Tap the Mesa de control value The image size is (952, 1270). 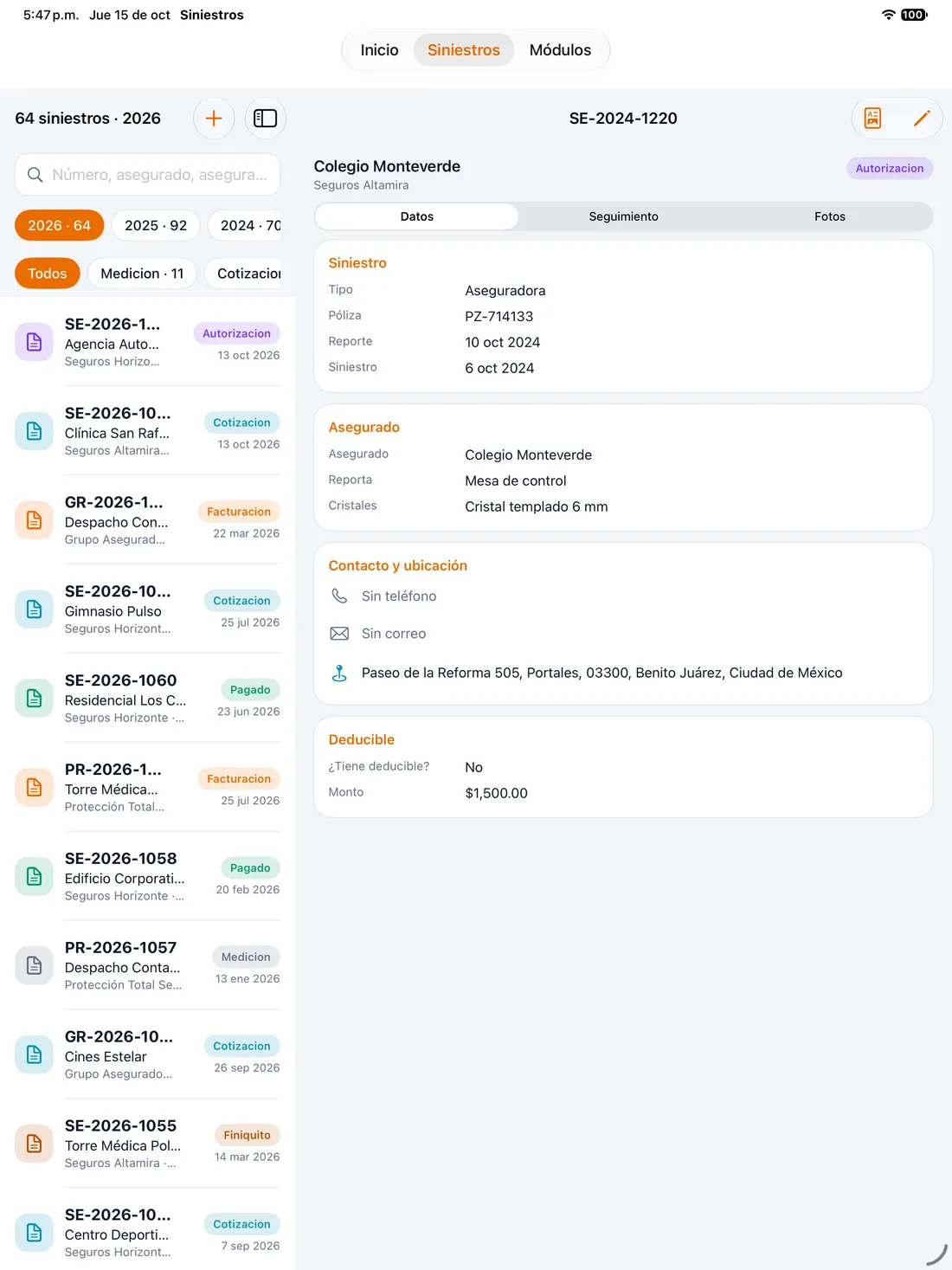(x=516, y=481)
